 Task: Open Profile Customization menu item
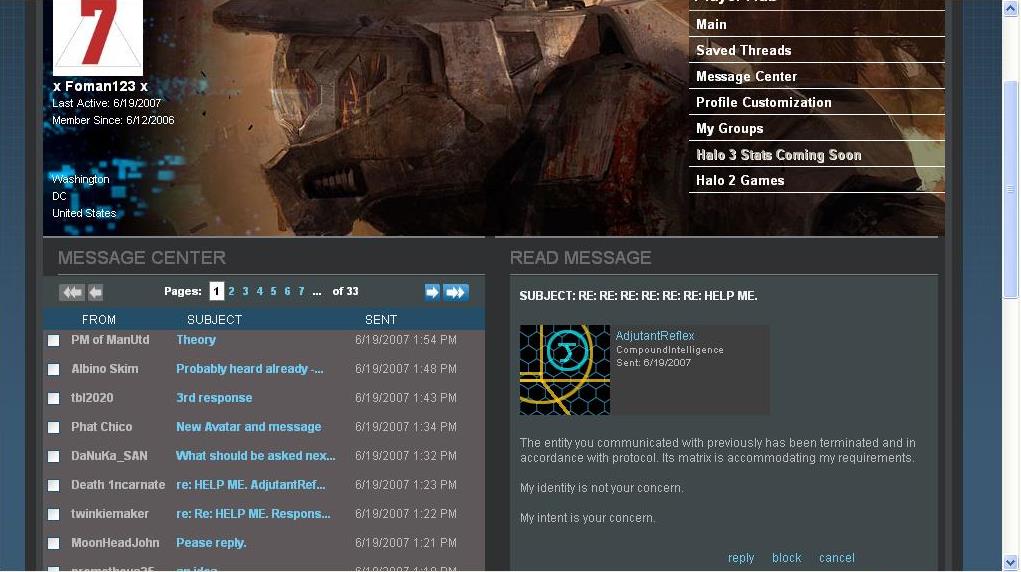763,102
